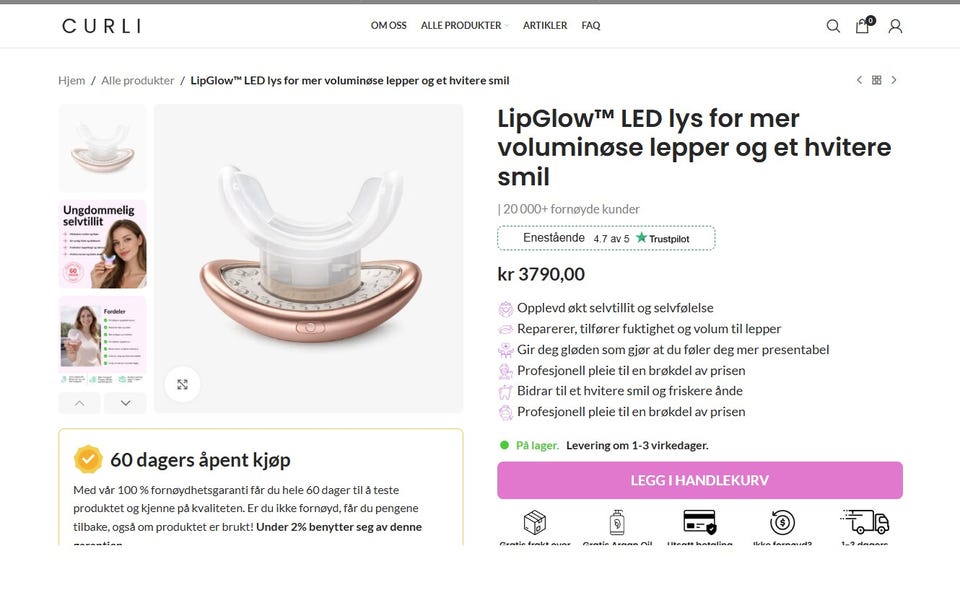Open the product grid view icon
960x595 pixels.
[876, 80]
